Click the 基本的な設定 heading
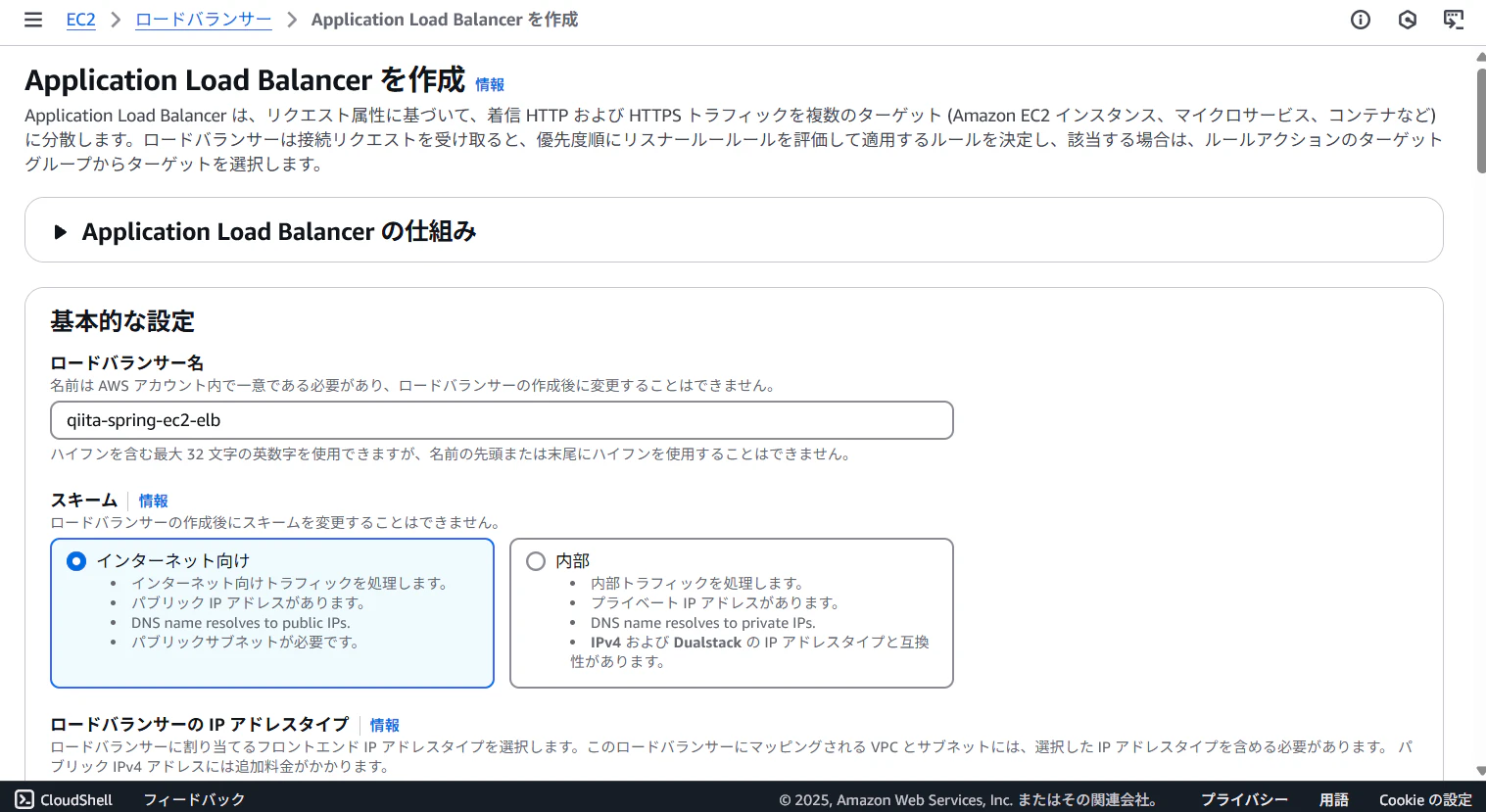Image resolution: width=1486 pixels, height=812 pixels. point(122,321)
